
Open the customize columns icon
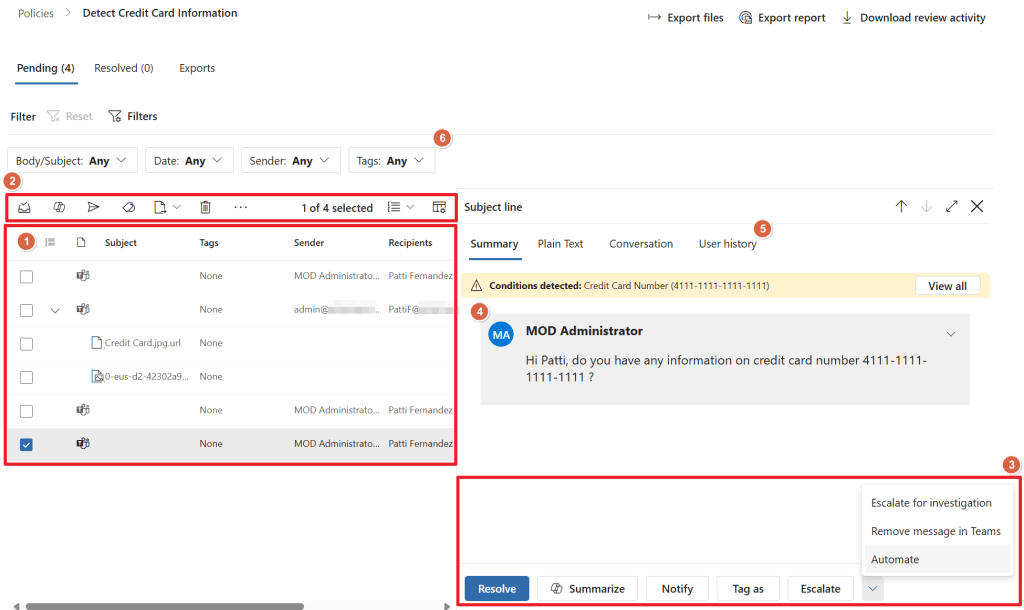point(439,207)
